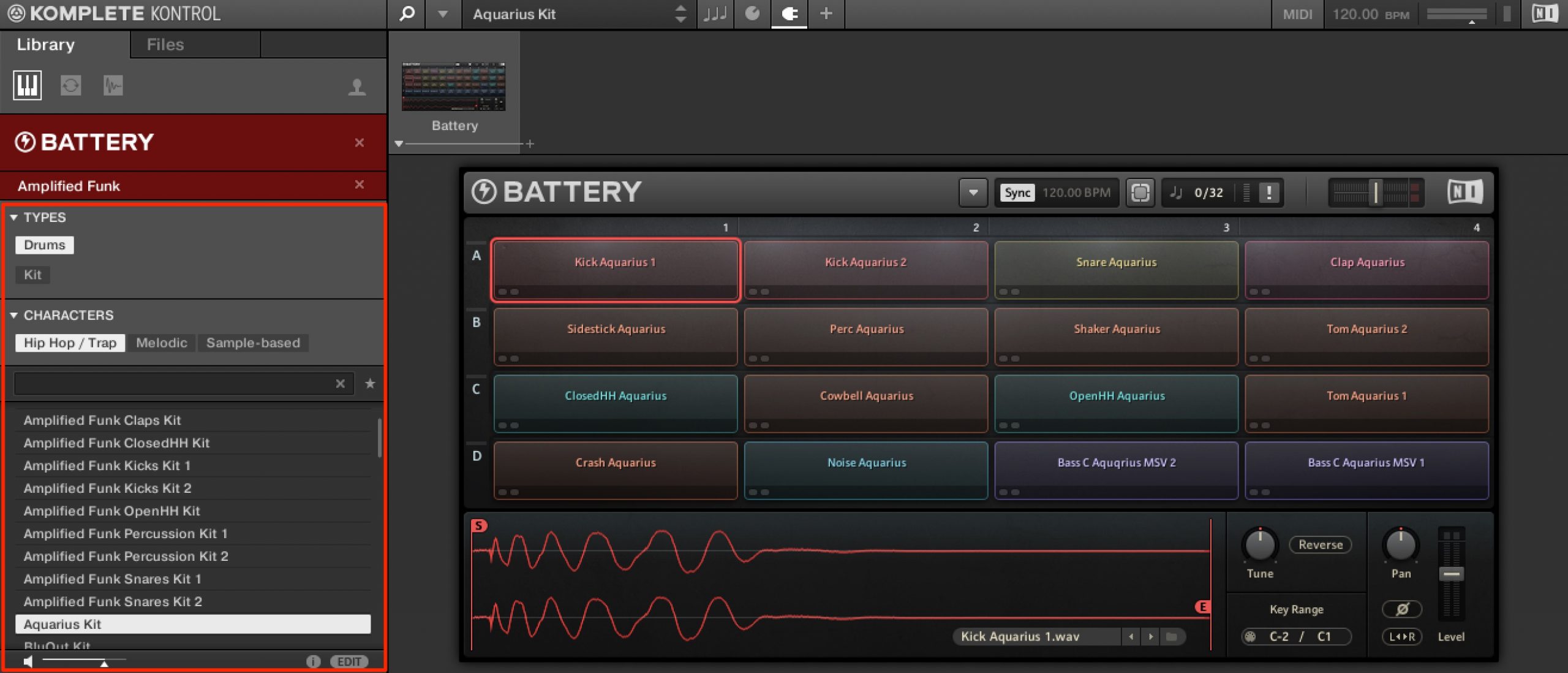This screenshot has width=1568, height=673.
Task: Click the NI logo in top header
Action: (1544, 13)
